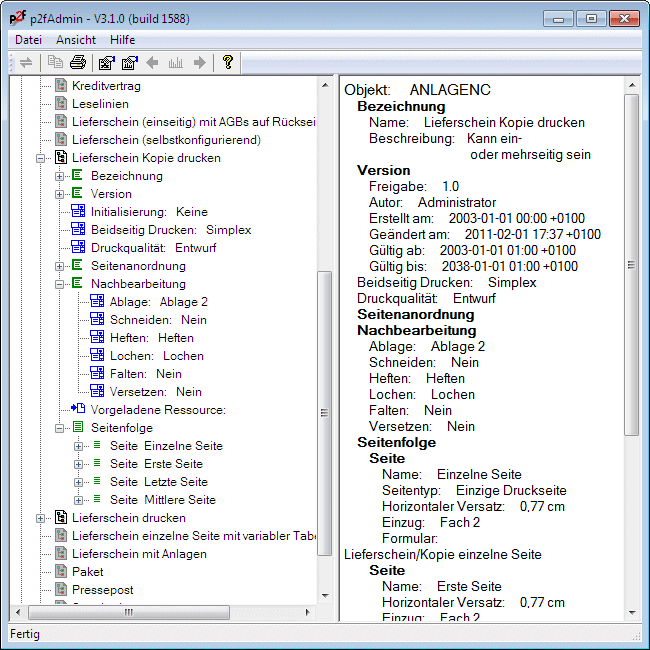Expand the Lieferschein drucken node
The height and width of the screenshot is (650, 650).
coord(41,518)
